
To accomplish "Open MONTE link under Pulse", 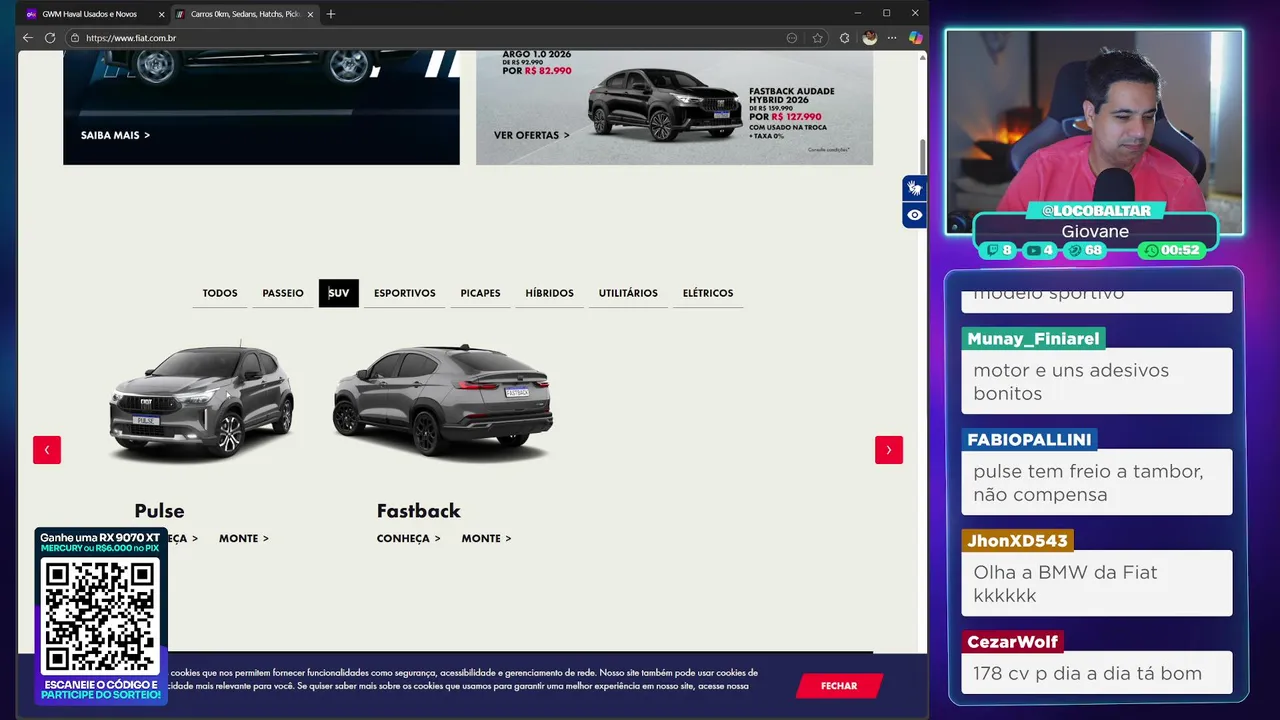I will tap(244, 538).
